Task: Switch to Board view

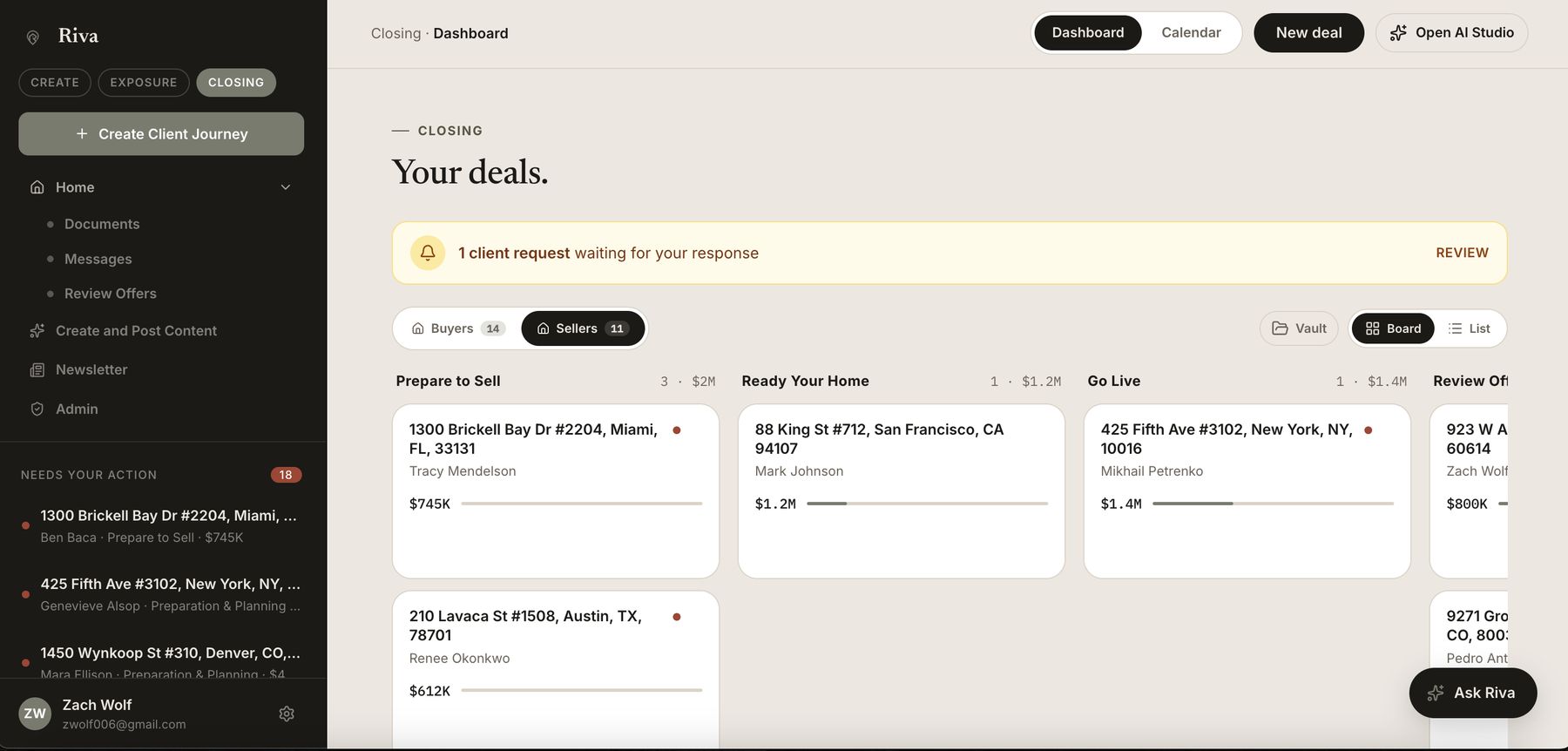Action: (x=1393, y=328)
